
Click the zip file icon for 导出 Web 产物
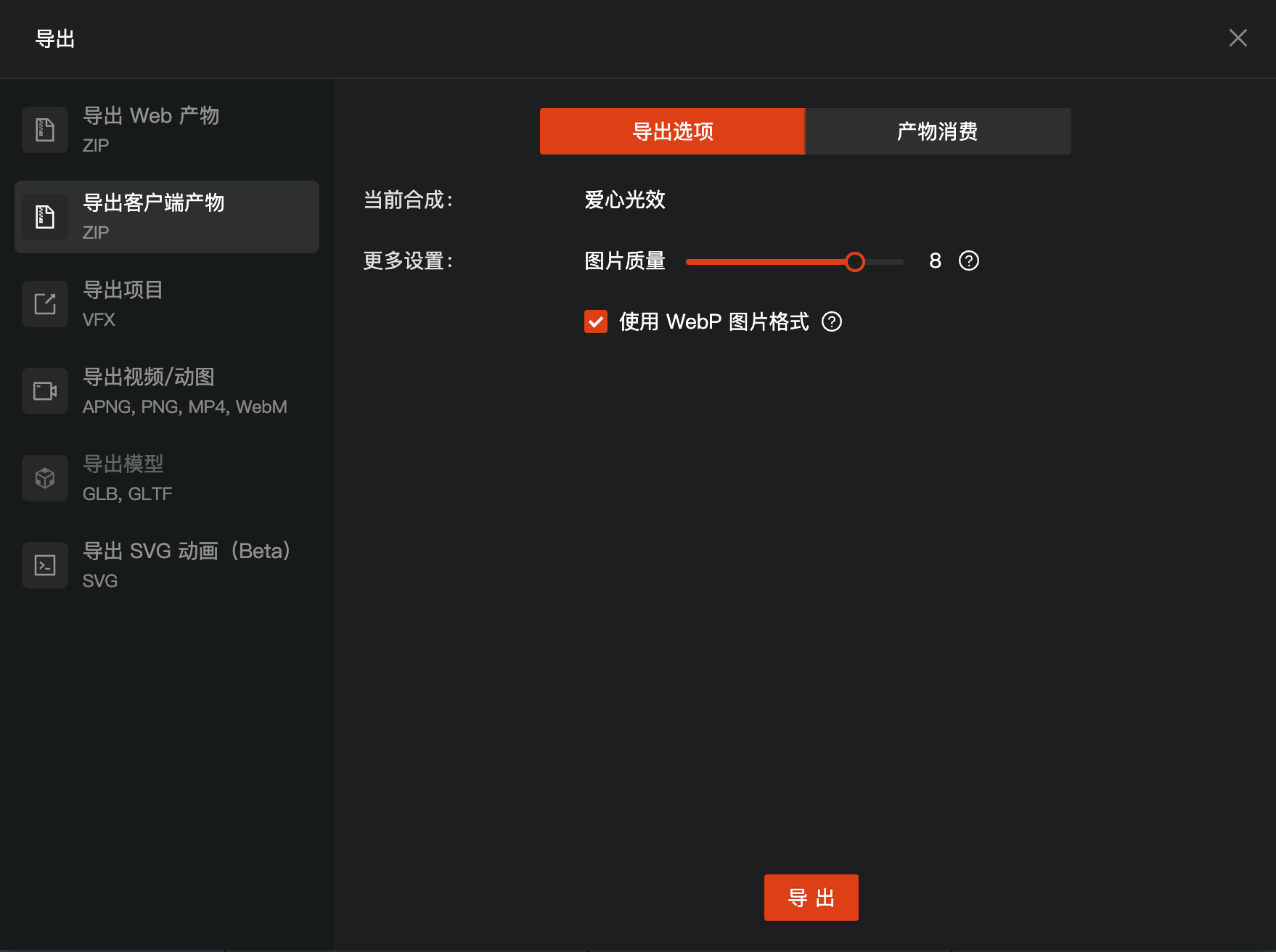pos(45,130)
